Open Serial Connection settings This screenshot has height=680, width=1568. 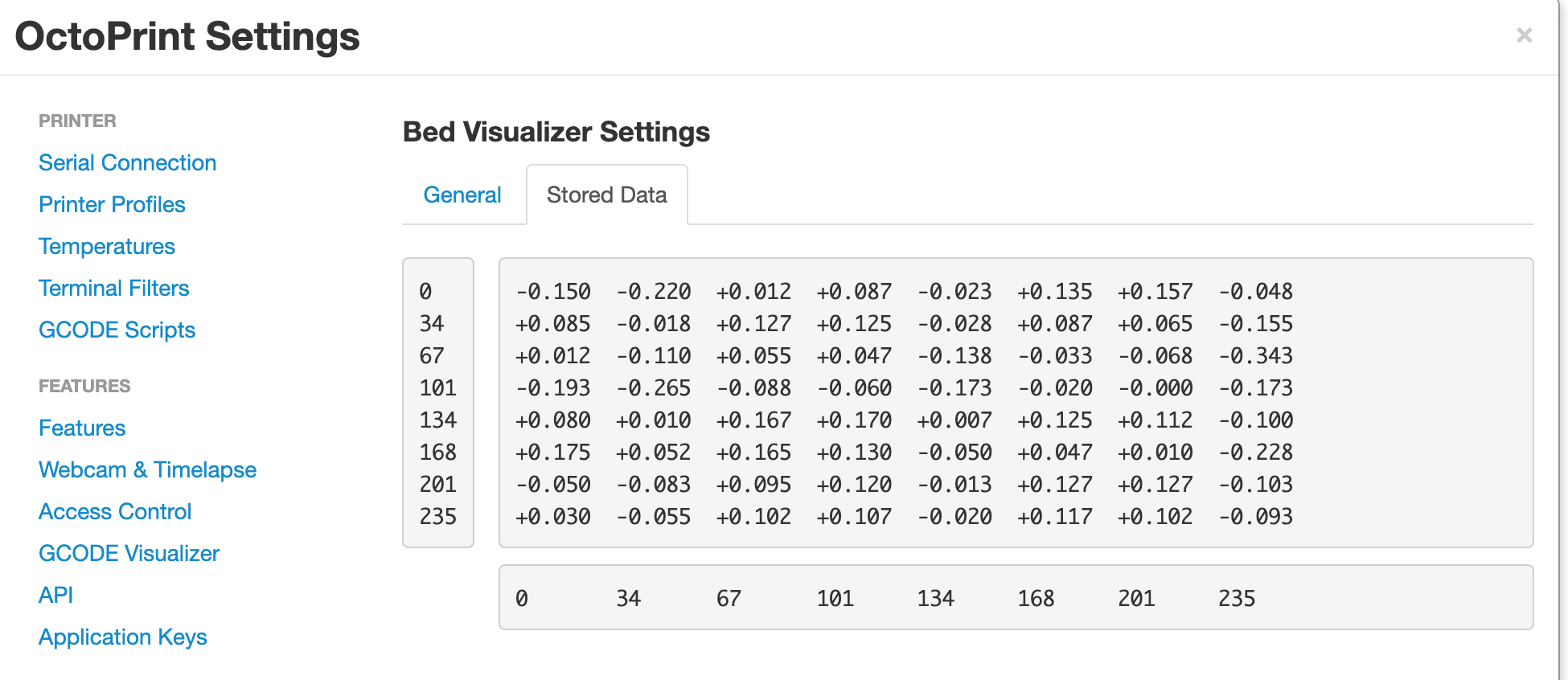(x=127, y=162)
